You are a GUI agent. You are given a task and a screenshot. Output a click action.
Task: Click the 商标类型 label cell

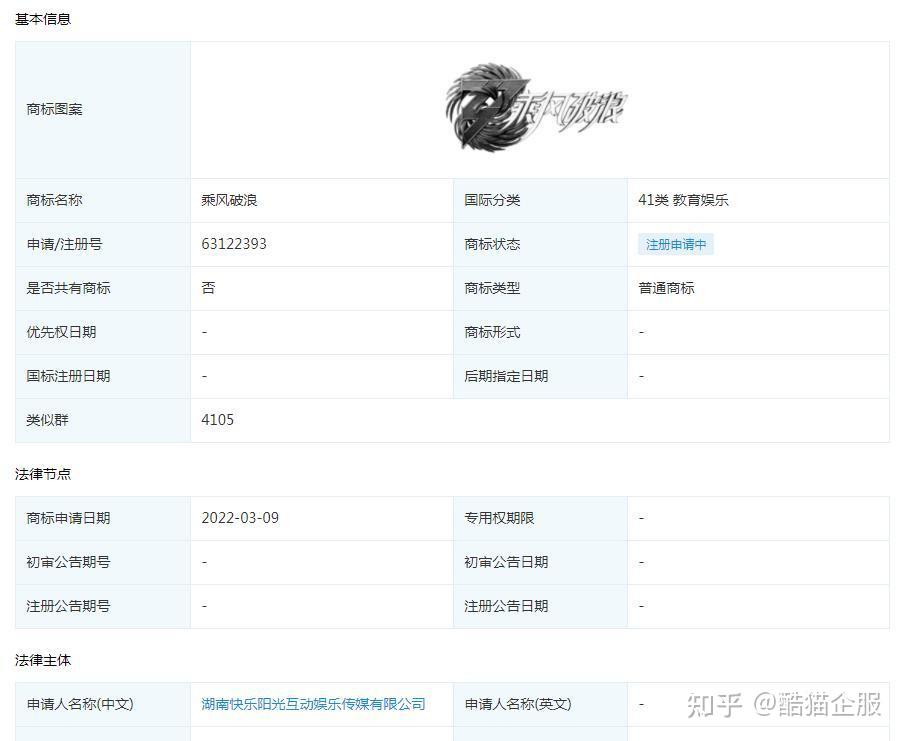click(x=540, y=288)
